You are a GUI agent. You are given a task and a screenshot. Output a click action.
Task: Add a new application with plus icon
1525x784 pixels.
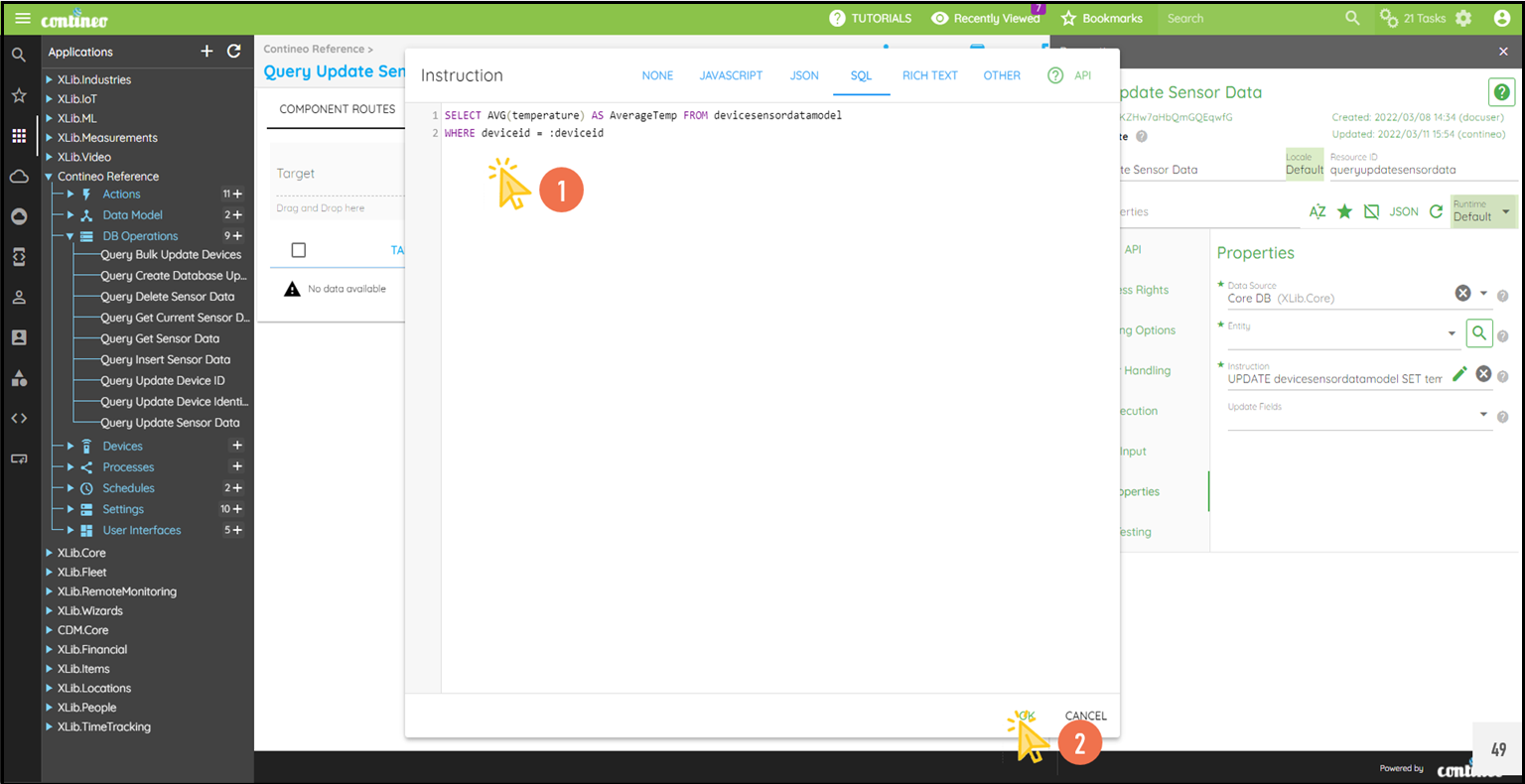(207, 52)
